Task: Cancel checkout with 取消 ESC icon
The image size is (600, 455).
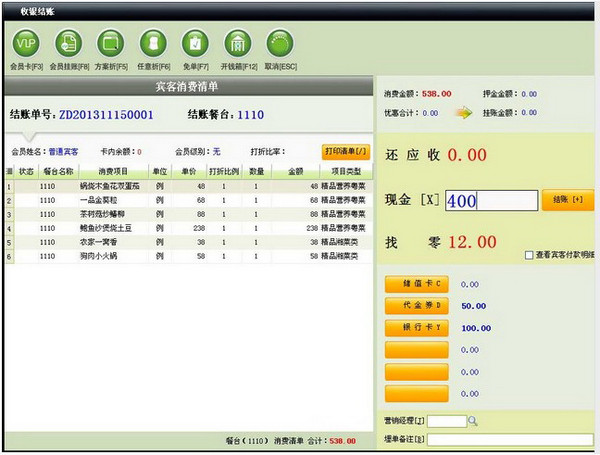Action: tap(280, 44)
